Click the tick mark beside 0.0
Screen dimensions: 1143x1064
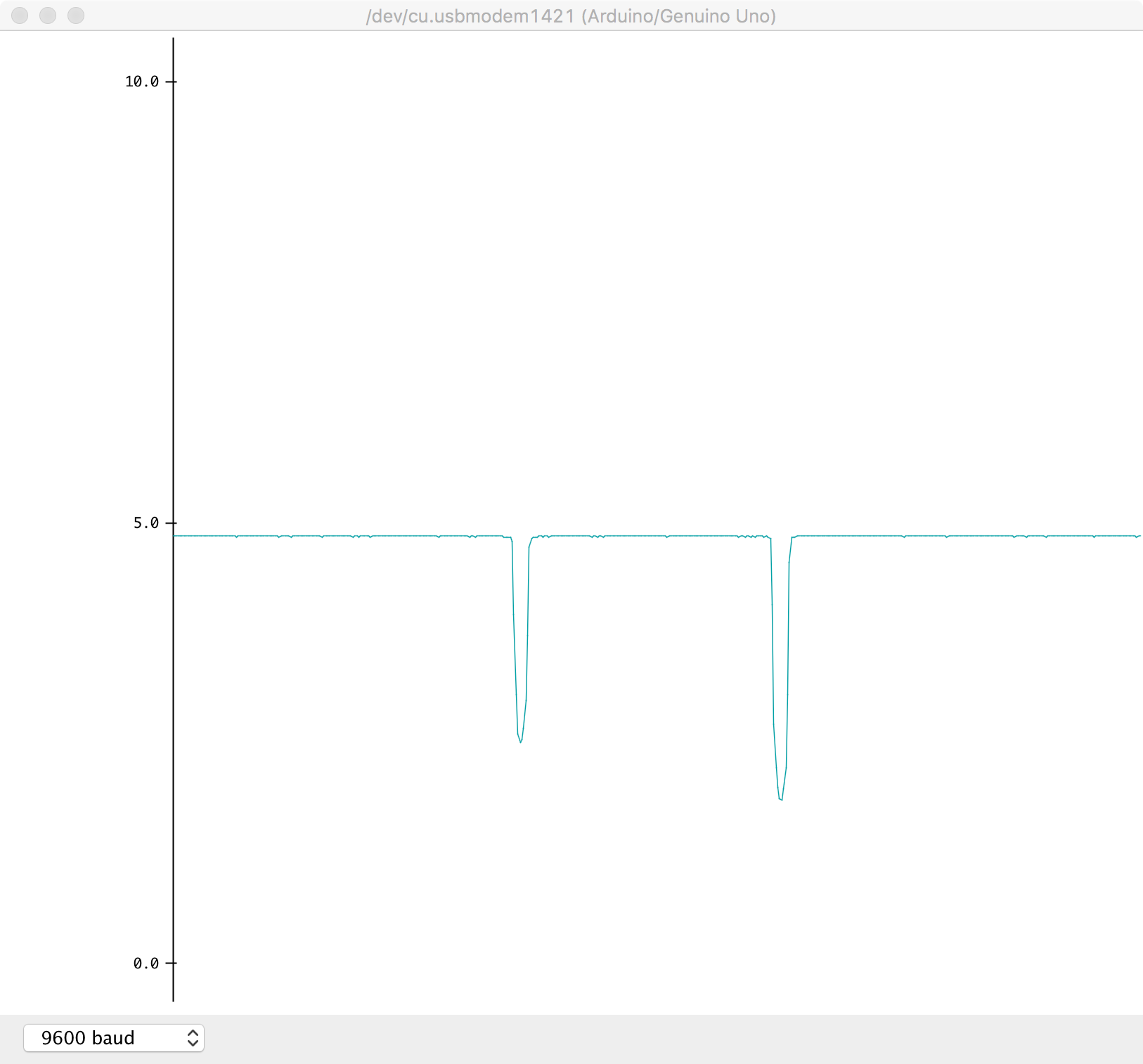172,963
